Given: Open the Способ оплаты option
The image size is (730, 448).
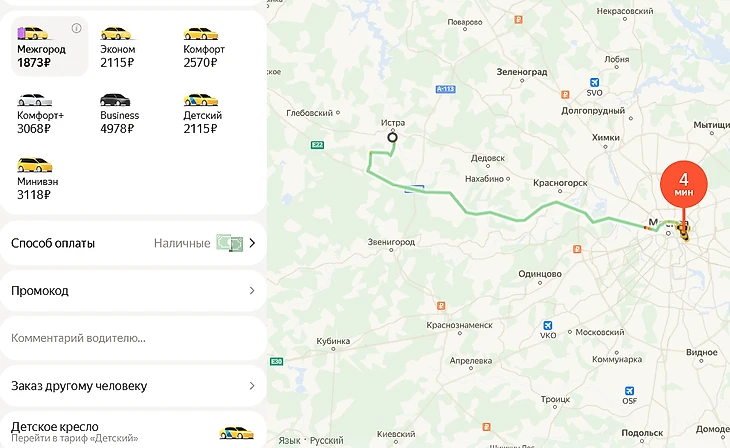Looking at the screenshot, I should (x=133, y=243).
